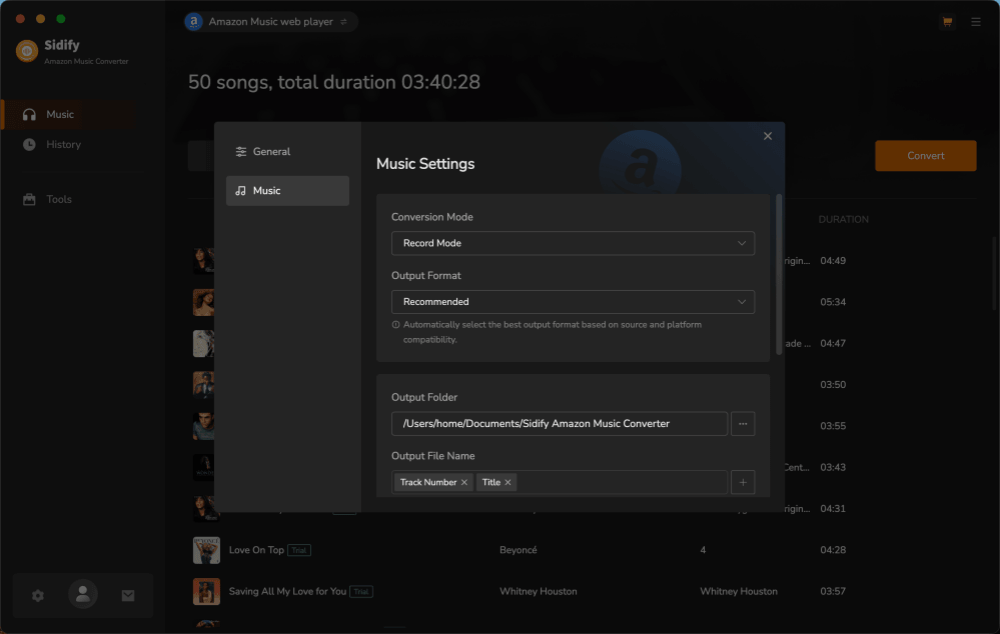This screenshot has width=1000, height=634.
Task: Click the settings dialog scrollbar
Action: point(778,274)
